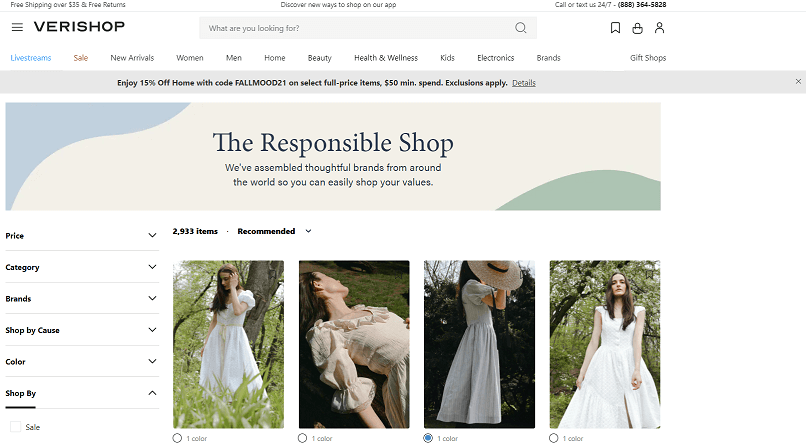Check the Sale checkbox
The height and width of the screenshot is (447, 806).
tap(16, 427)
